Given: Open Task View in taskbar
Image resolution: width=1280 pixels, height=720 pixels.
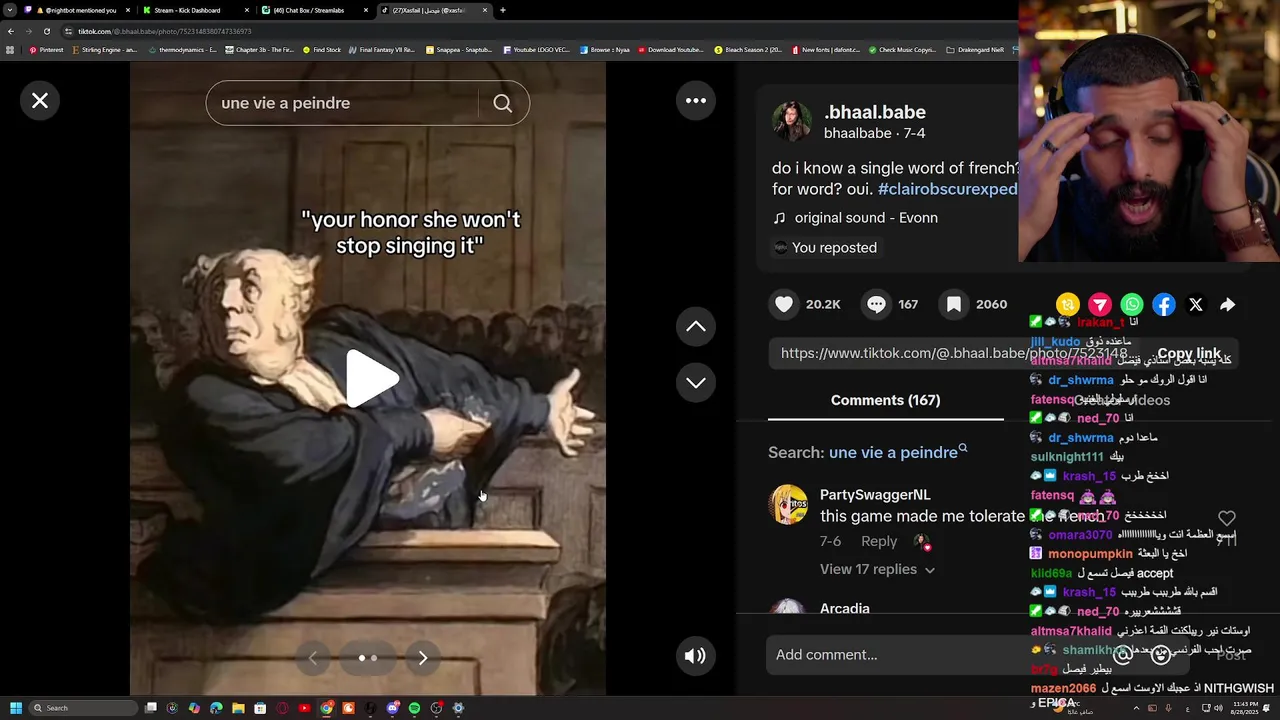Looking at the screenshot, I should point(150,708).
